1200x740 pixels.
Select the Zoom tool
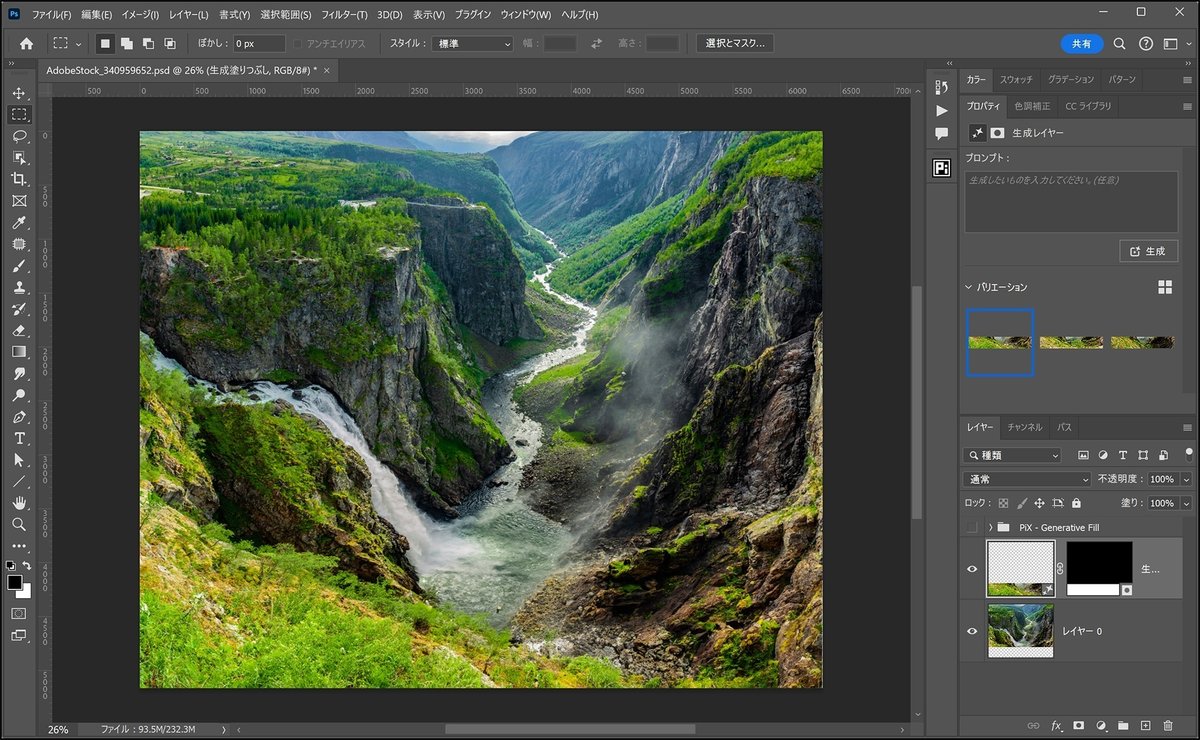click(x=19, y=524)
